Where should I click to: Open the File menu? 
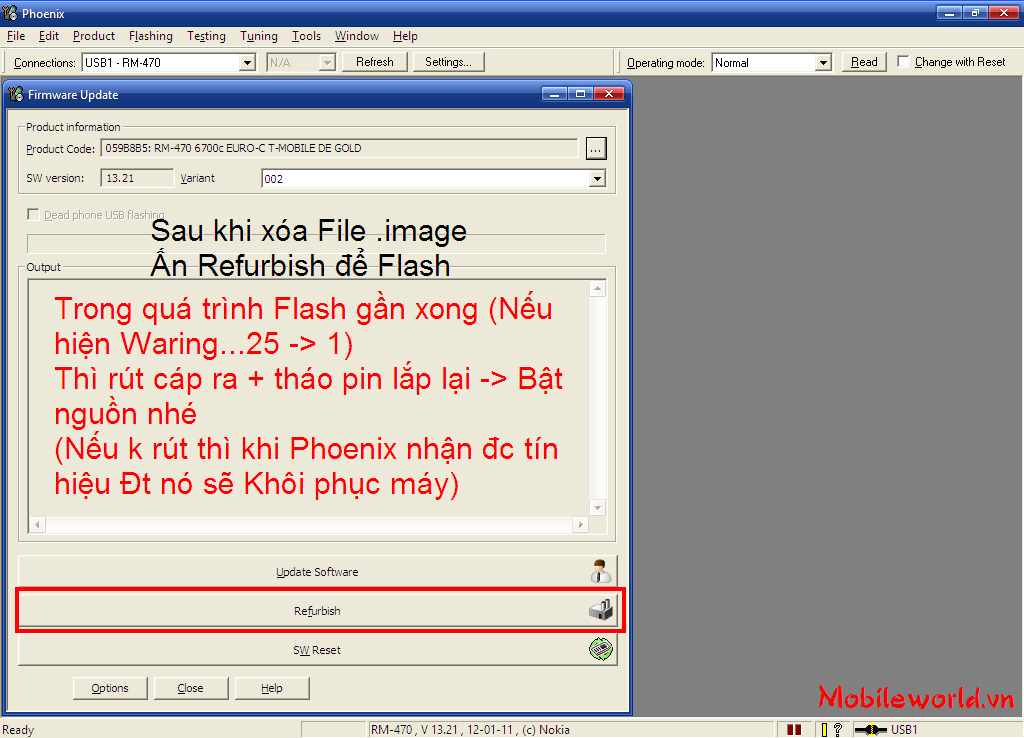pos(16,36)
